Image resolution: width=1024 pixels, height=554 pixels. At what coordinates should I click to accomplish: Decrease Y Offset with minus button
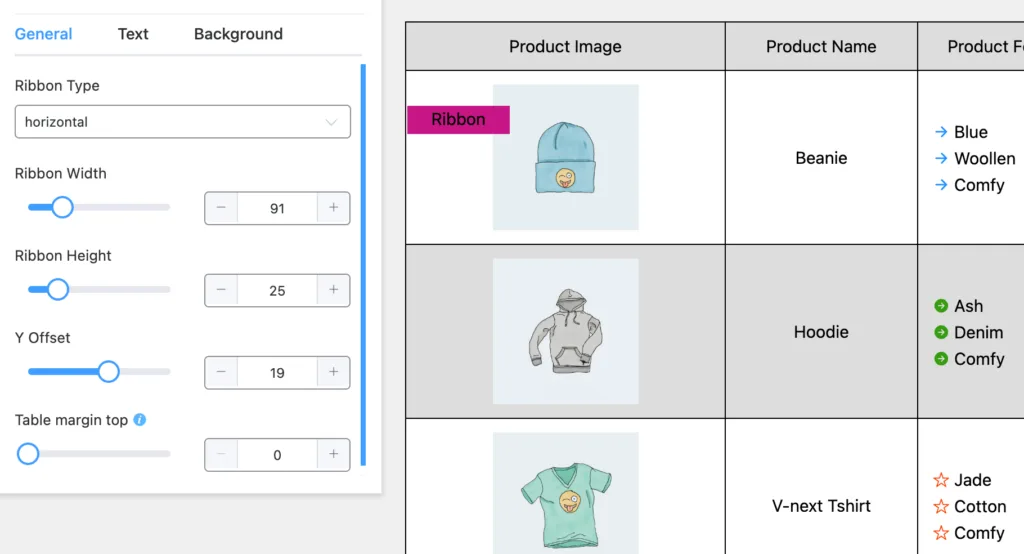click(x=221, y=372)
